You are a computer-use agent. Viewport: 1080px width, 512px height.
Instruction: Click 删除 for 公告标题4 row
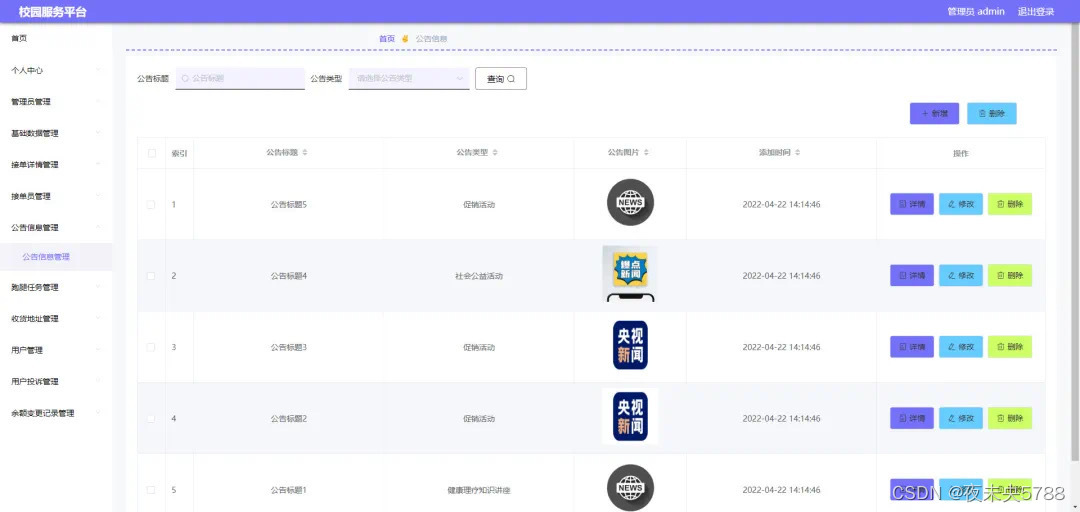(x=1009, y=276)
